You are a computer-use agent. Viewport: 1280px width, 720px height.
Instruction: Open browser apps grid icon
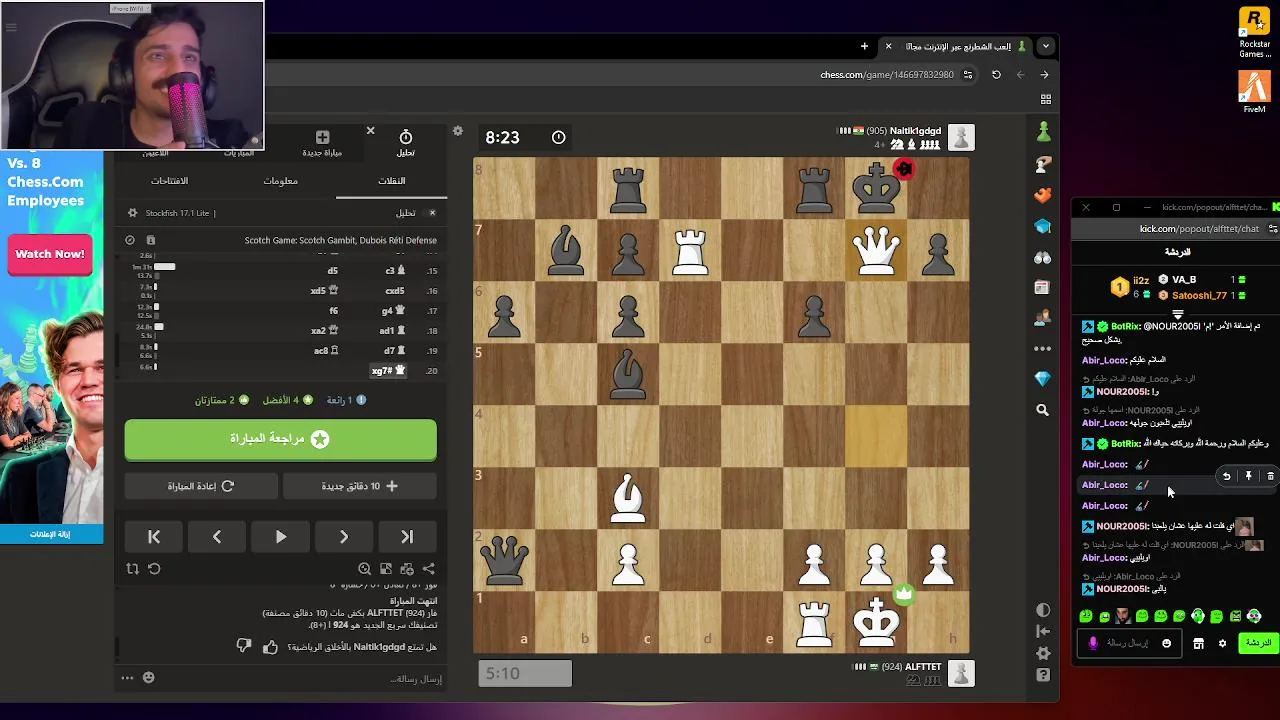[1046, 99]
